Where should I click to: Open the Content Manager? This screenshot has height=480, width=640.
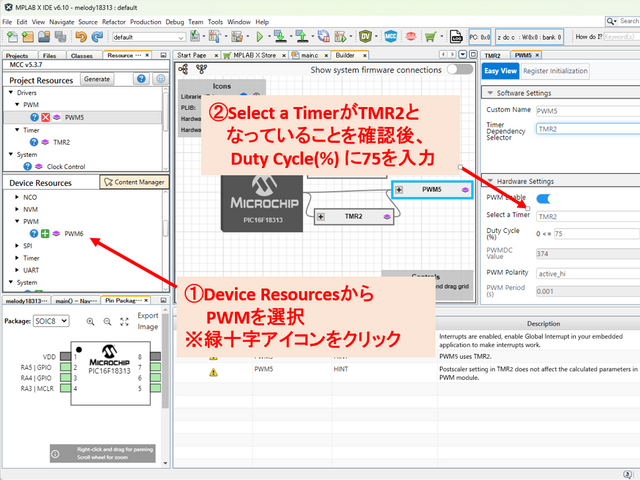point(133,182)
